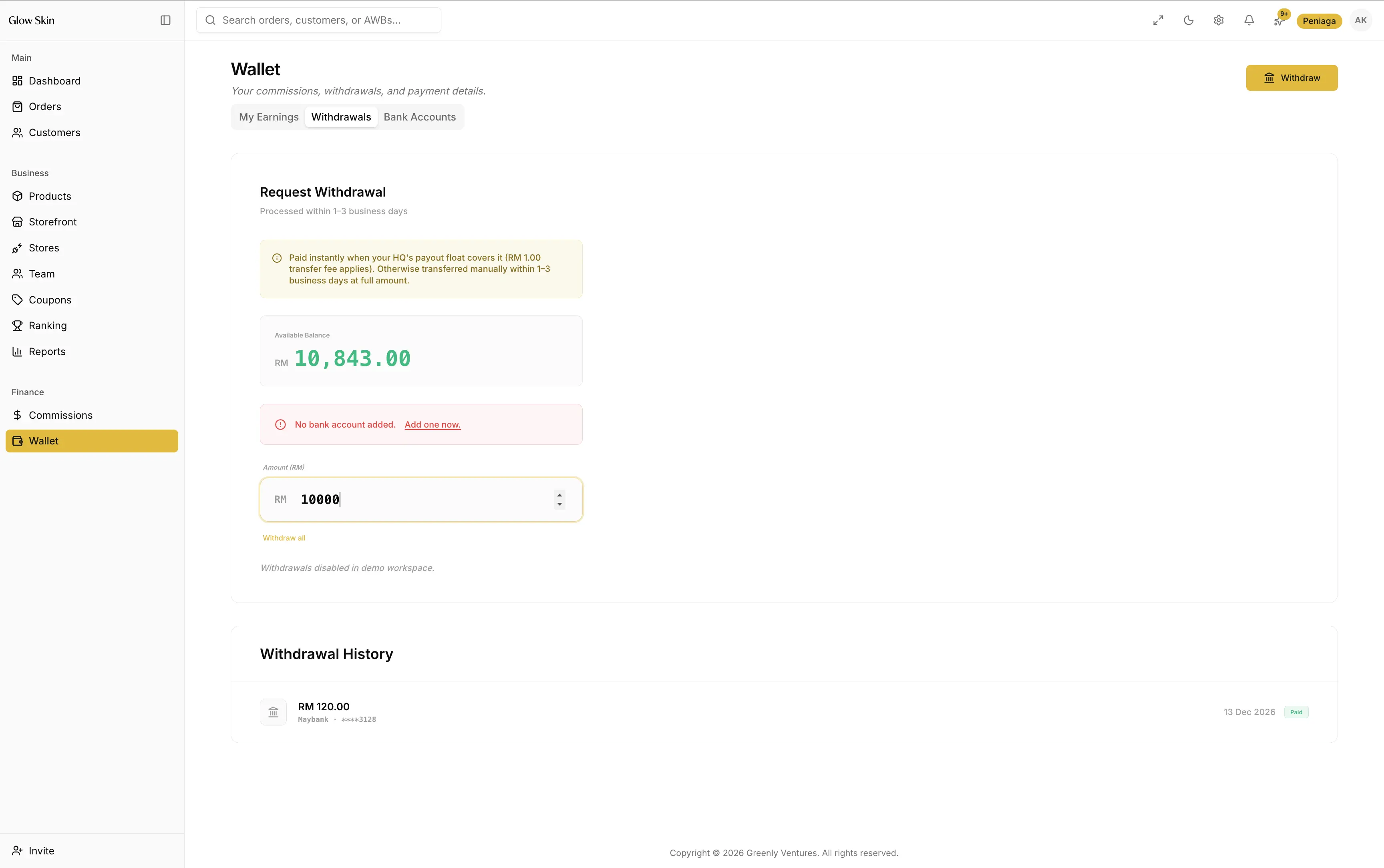The height and width of the screenshot is (868, 1384).
Task: Open Commissions under Finance
Action: pos(92,415)
